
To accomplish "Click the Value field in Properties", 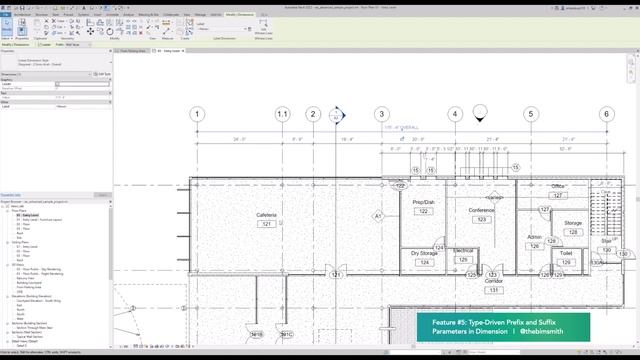I will click(x=83, y=98).
